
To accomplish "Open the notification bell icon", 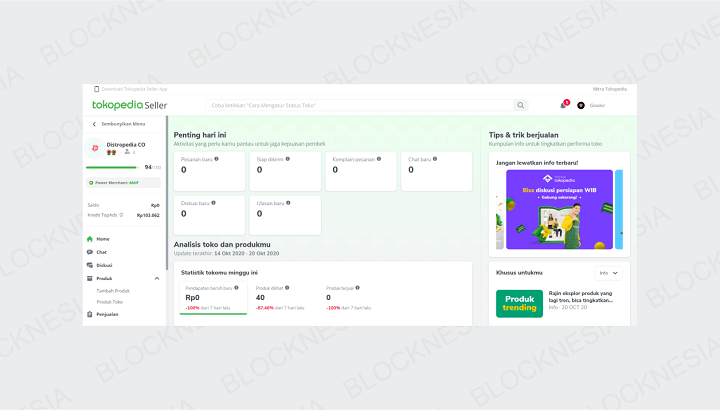I will coord(563,105).
